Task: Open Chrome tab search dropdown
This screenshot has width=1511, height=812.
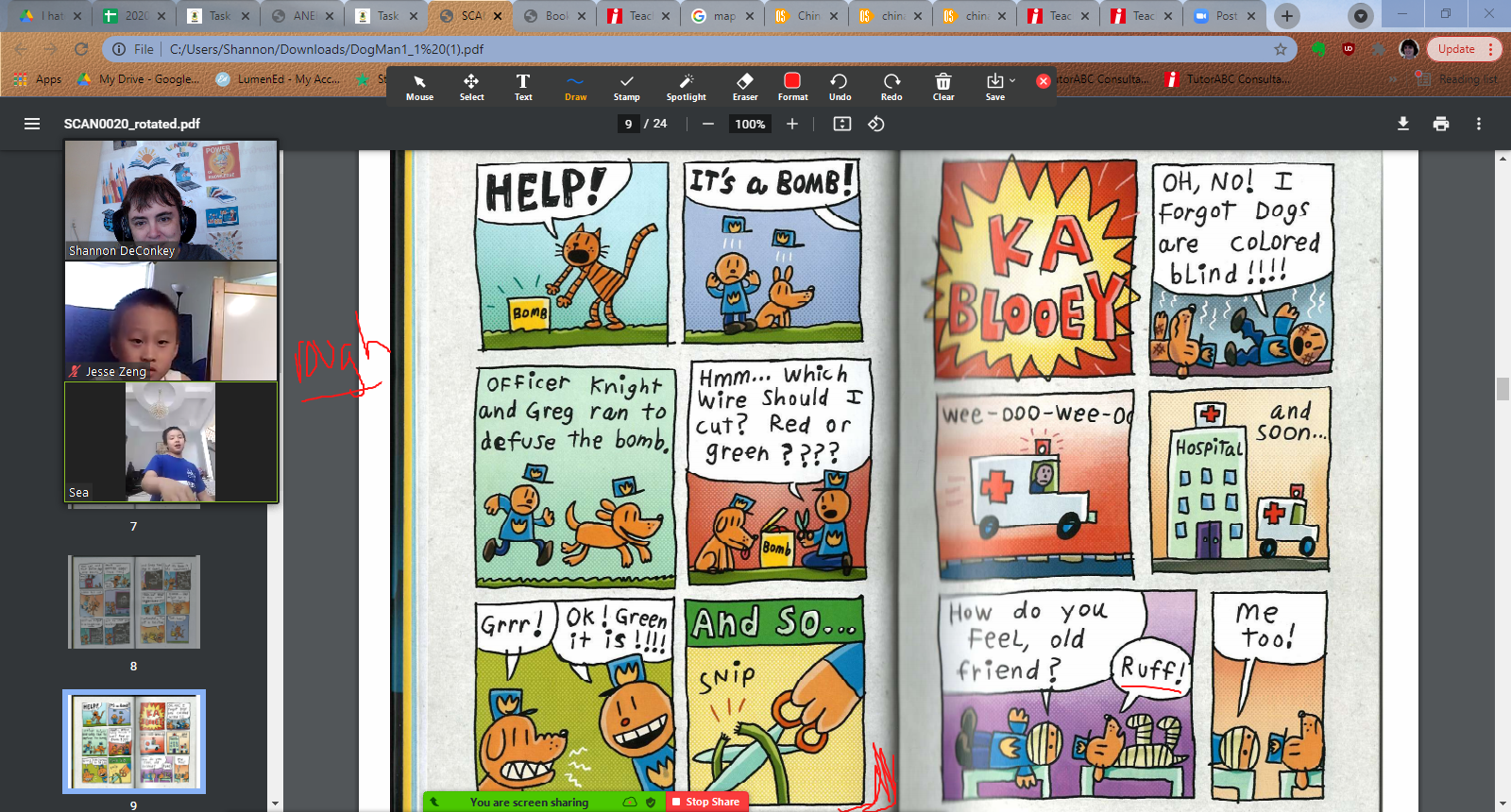Action: pos(1360,16)
